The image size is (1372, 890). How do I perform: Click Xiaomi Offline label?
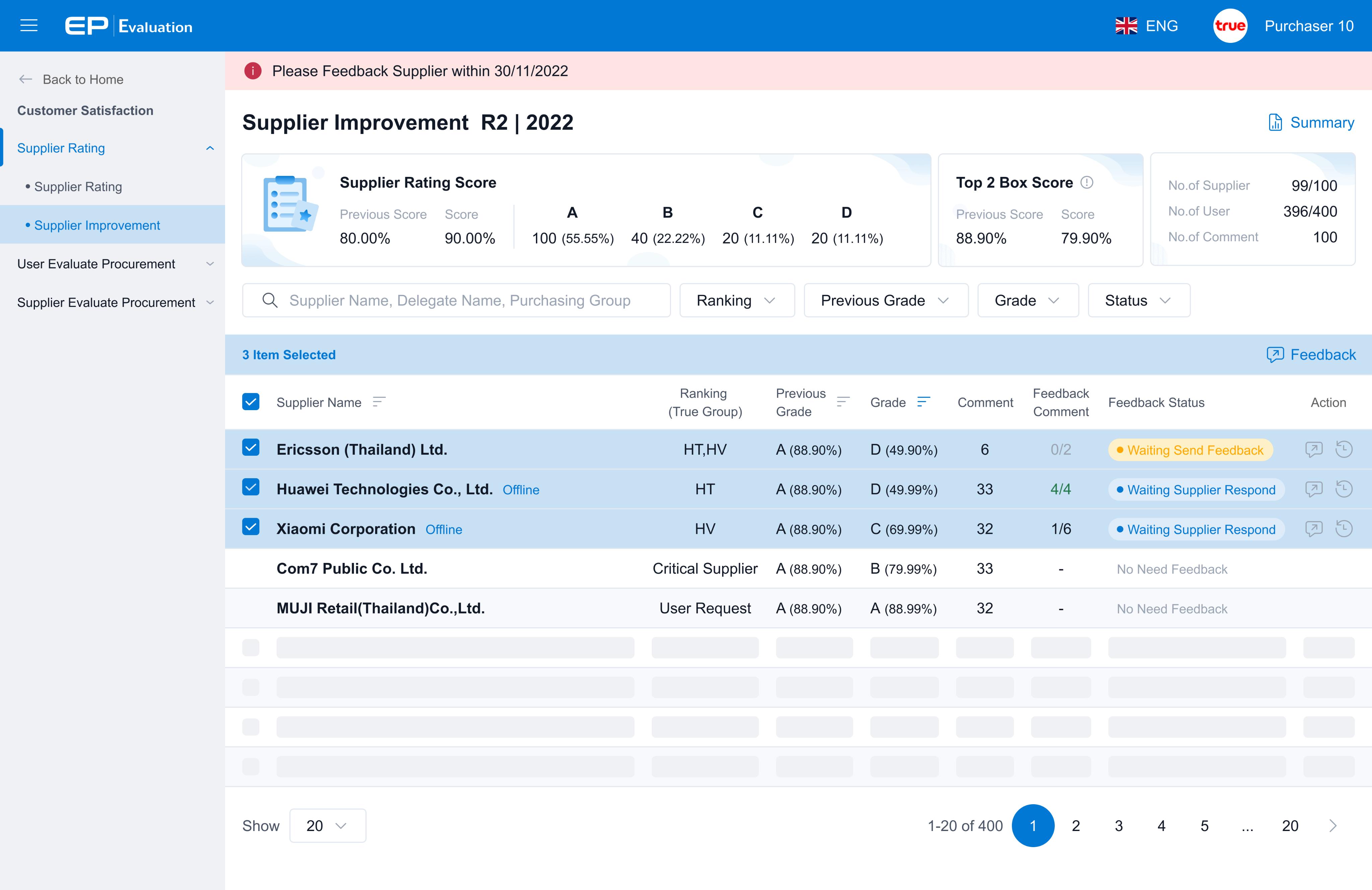[x=444, y=529]
